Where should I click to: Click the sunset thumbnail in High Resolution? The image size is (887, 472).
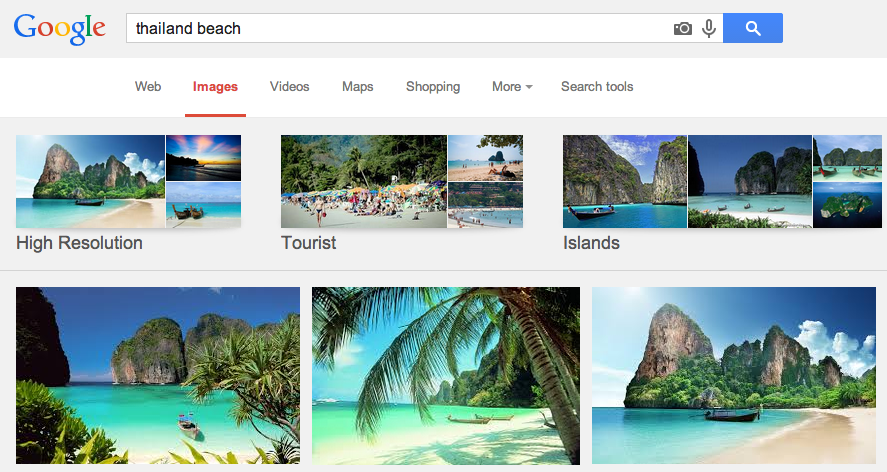tap(203, 157)
